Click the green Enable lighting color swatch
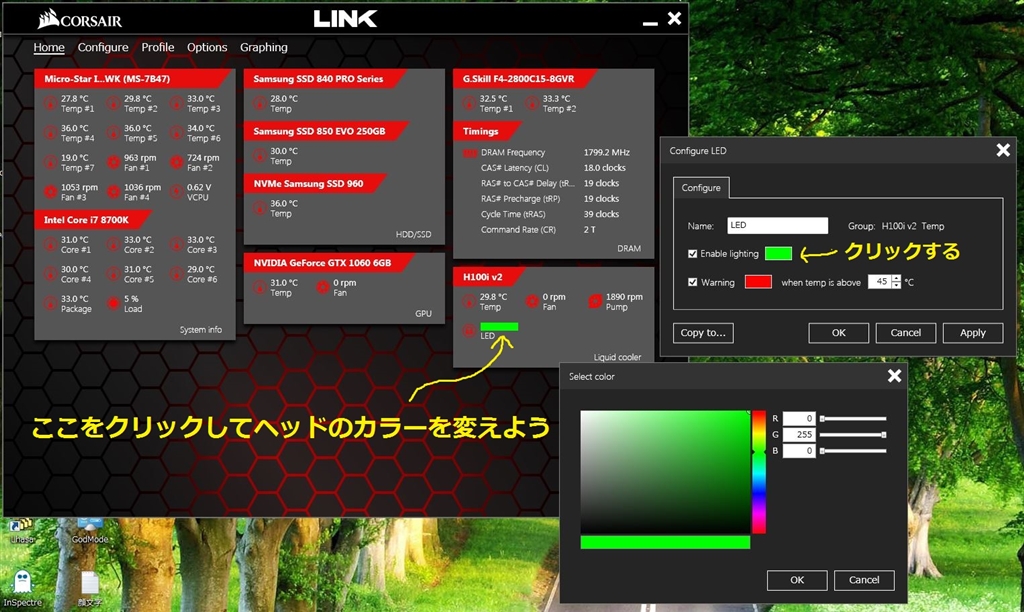The width and height of the screenshot is (1024, 612). coord(778,253)
